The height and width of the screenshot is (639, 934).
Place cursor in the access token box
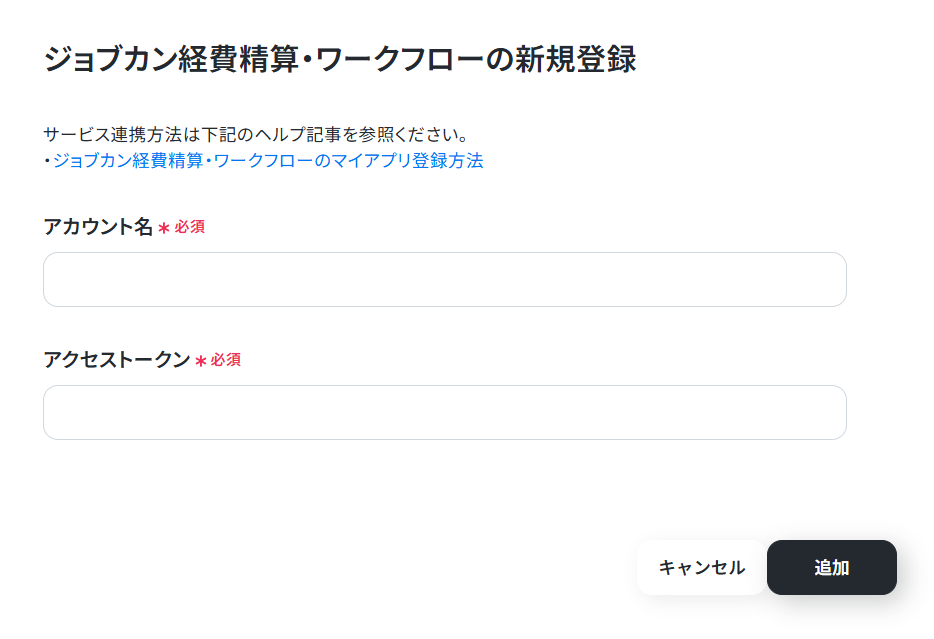(445, 412)
